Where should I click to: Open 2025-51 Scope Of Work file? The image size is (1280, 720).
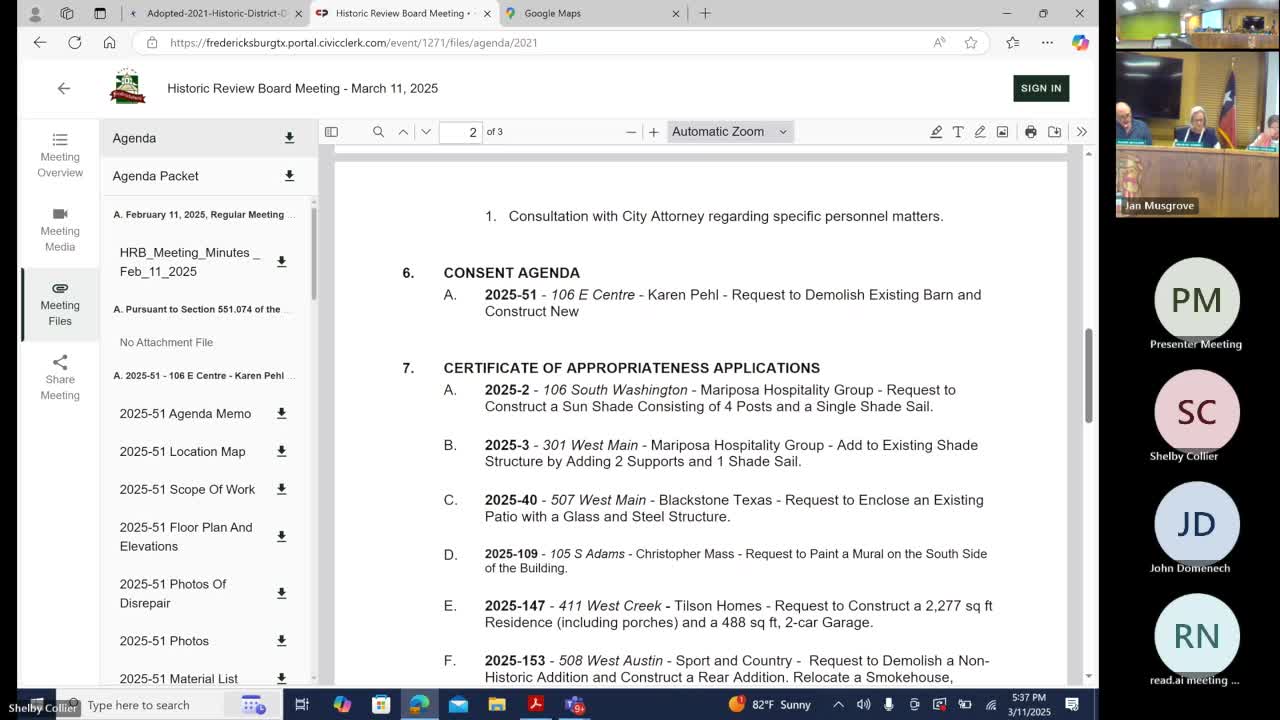pos(187,489)
